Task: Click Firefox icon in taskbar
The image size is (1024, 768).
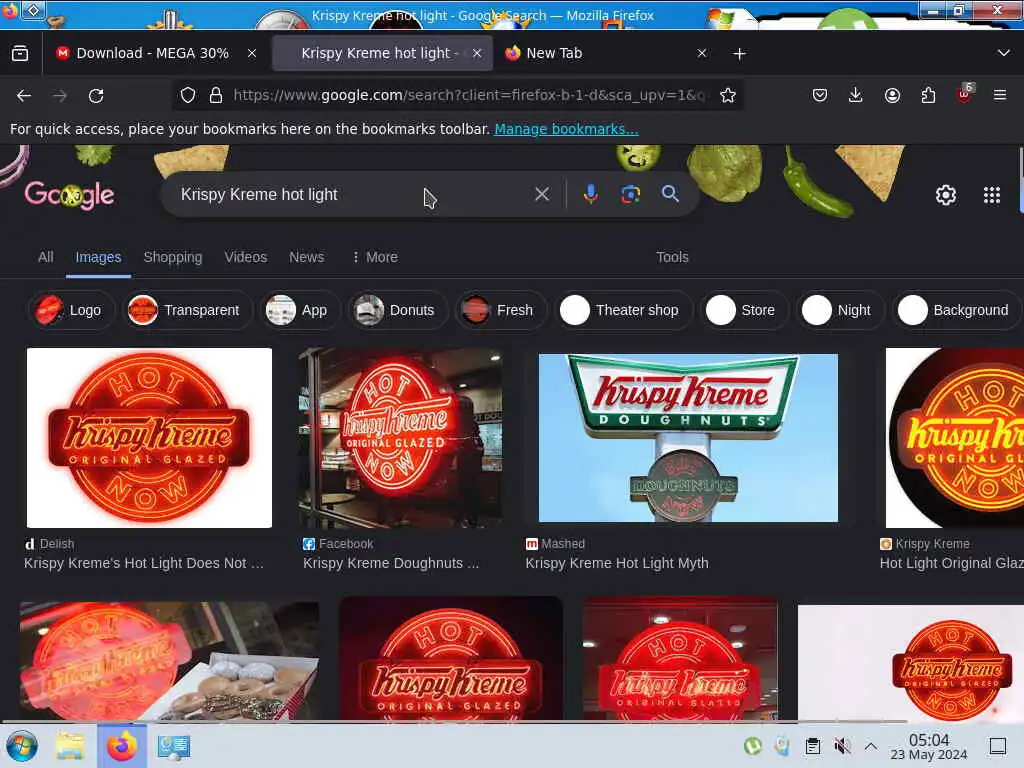Action: pos(122,746)
